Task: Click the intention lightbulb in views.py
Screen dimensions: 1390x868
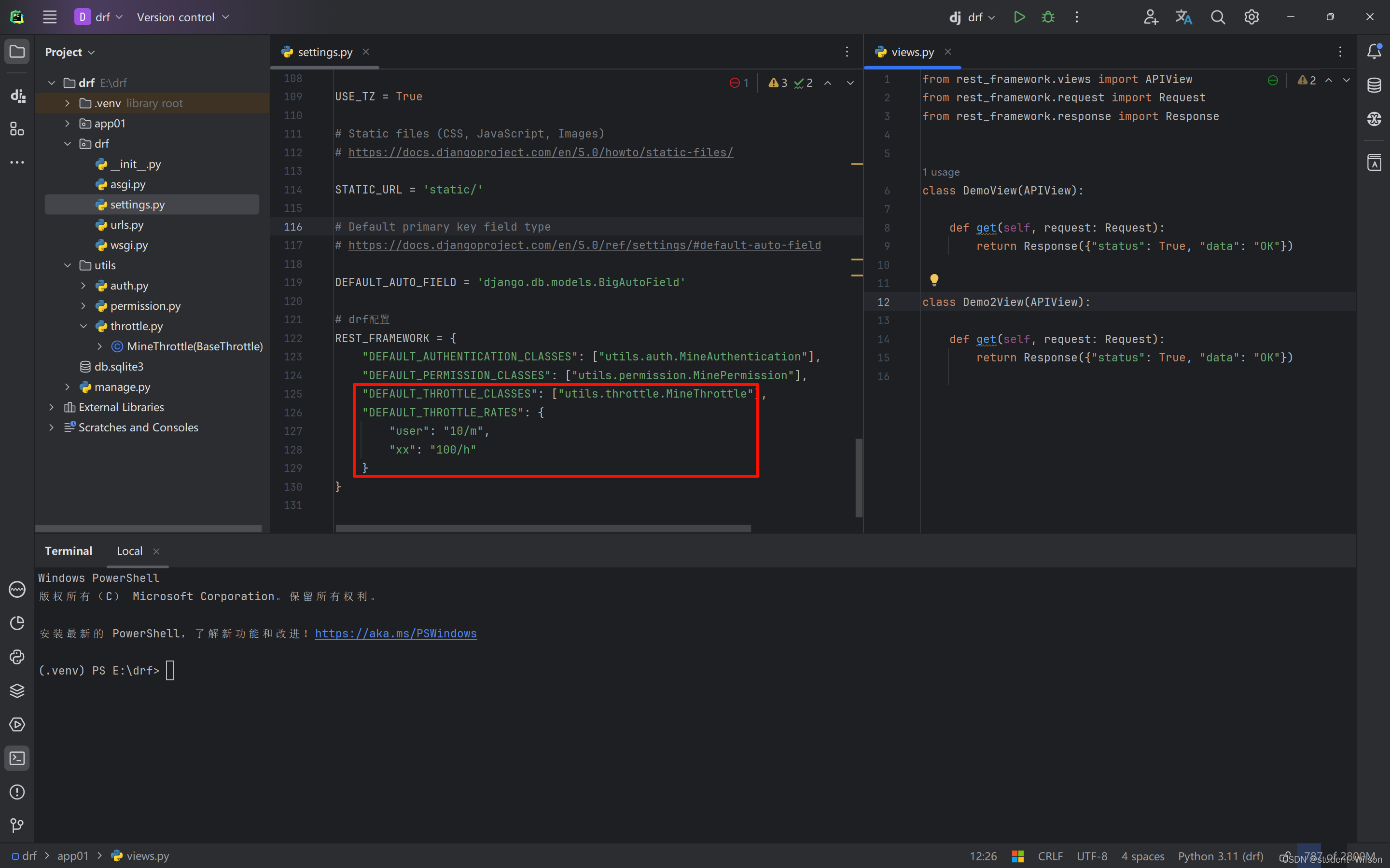Action: coord(934,279)
